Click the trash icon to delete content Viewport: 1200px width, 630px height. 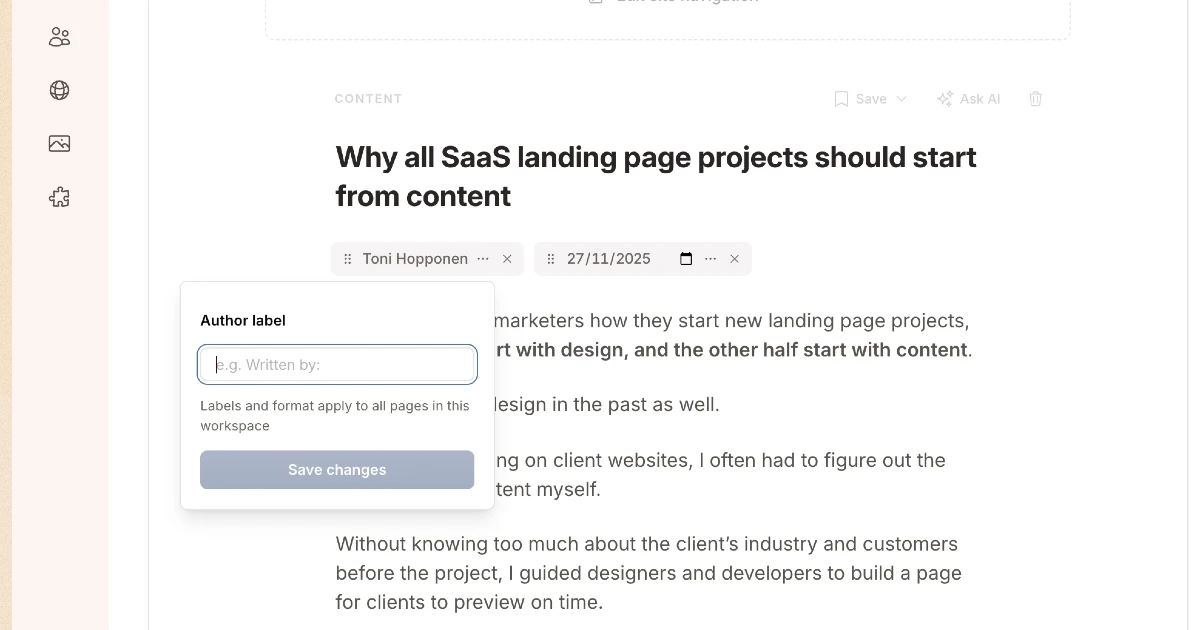point(1036,99)
